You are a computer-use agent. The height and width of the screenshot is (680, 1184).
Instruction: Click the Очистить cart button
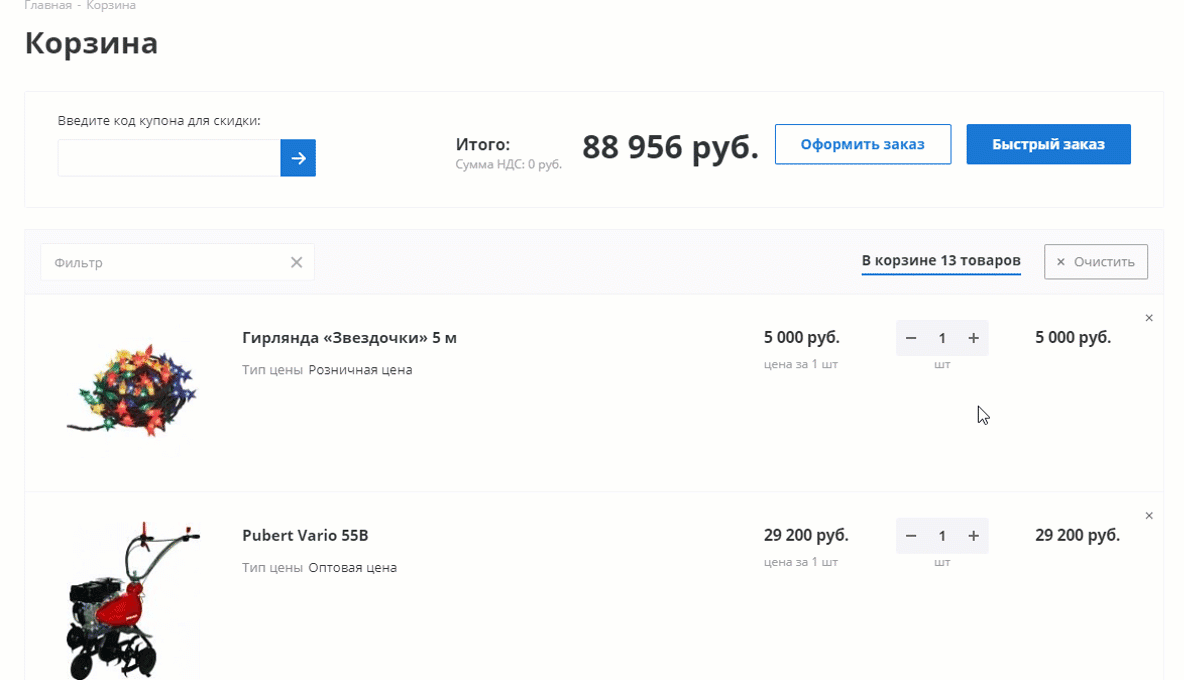click(1095, 262)
